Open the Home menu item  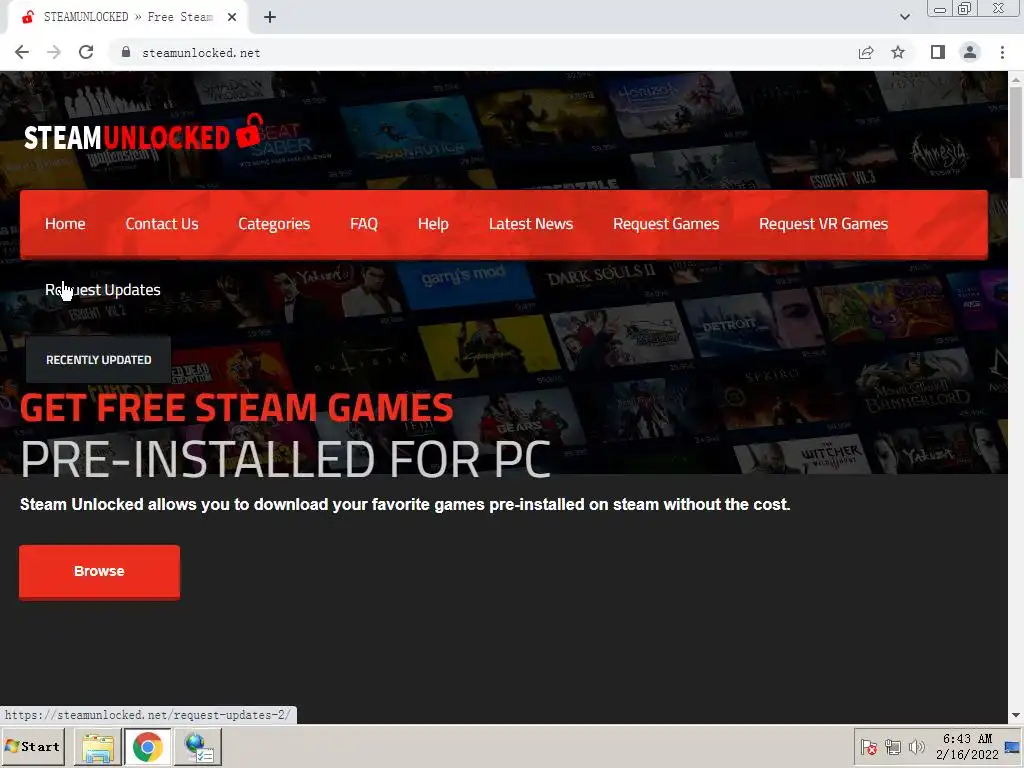point(65,224)
